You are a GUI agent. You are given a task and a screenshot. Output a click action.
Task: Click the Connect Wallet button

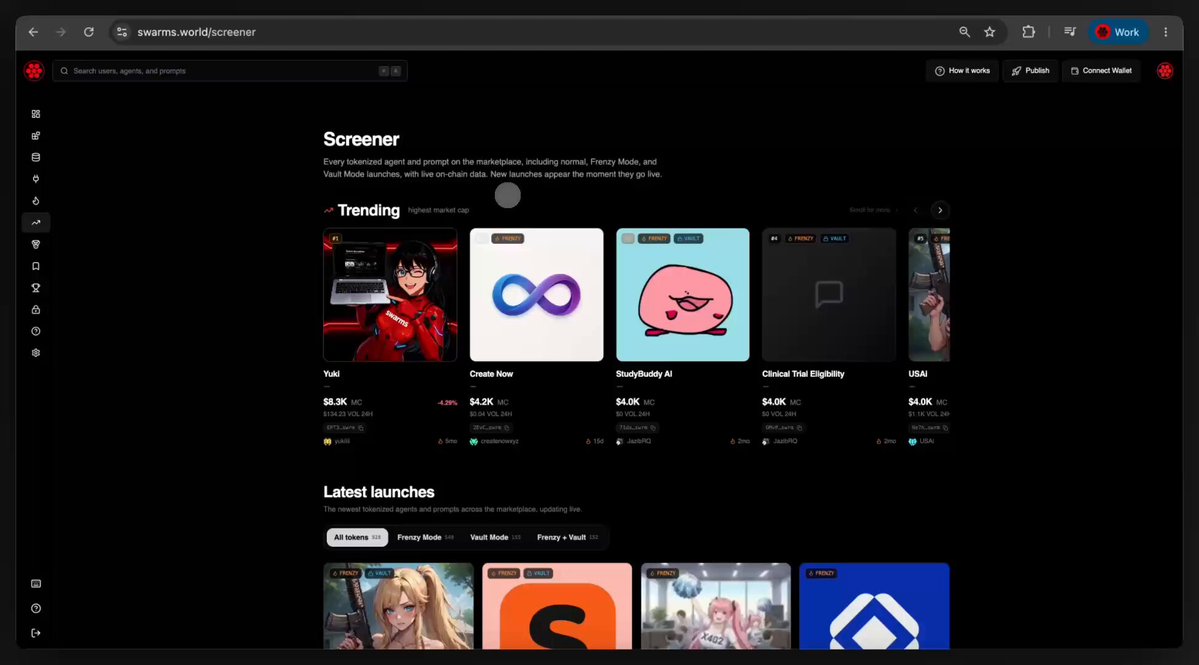point(1101,71)
